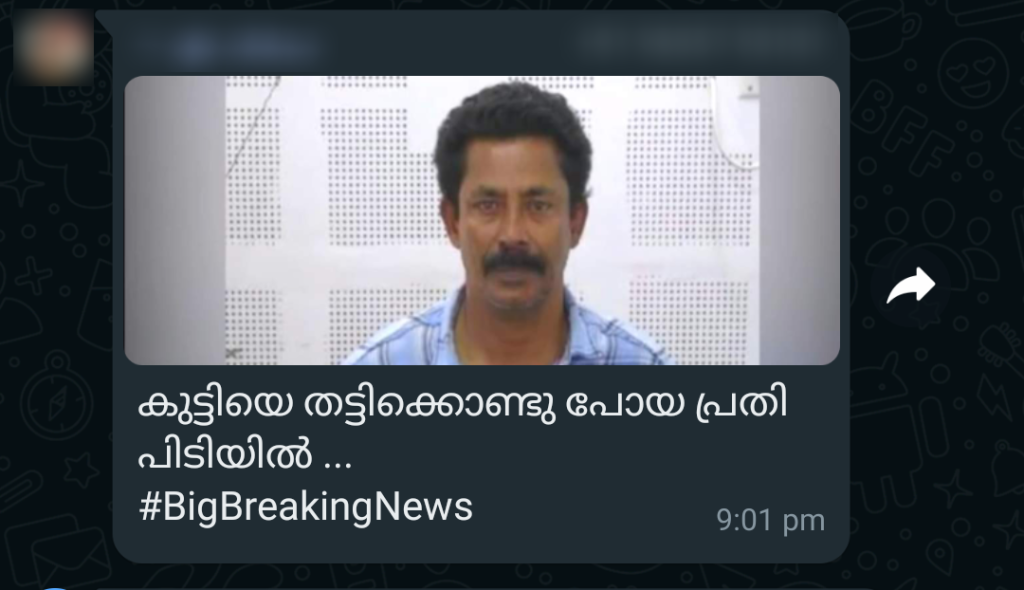The width and height of the screenshot is (1024, 590).
Task: Select the 9:01 pm timestamp
Action: point(770,521)
